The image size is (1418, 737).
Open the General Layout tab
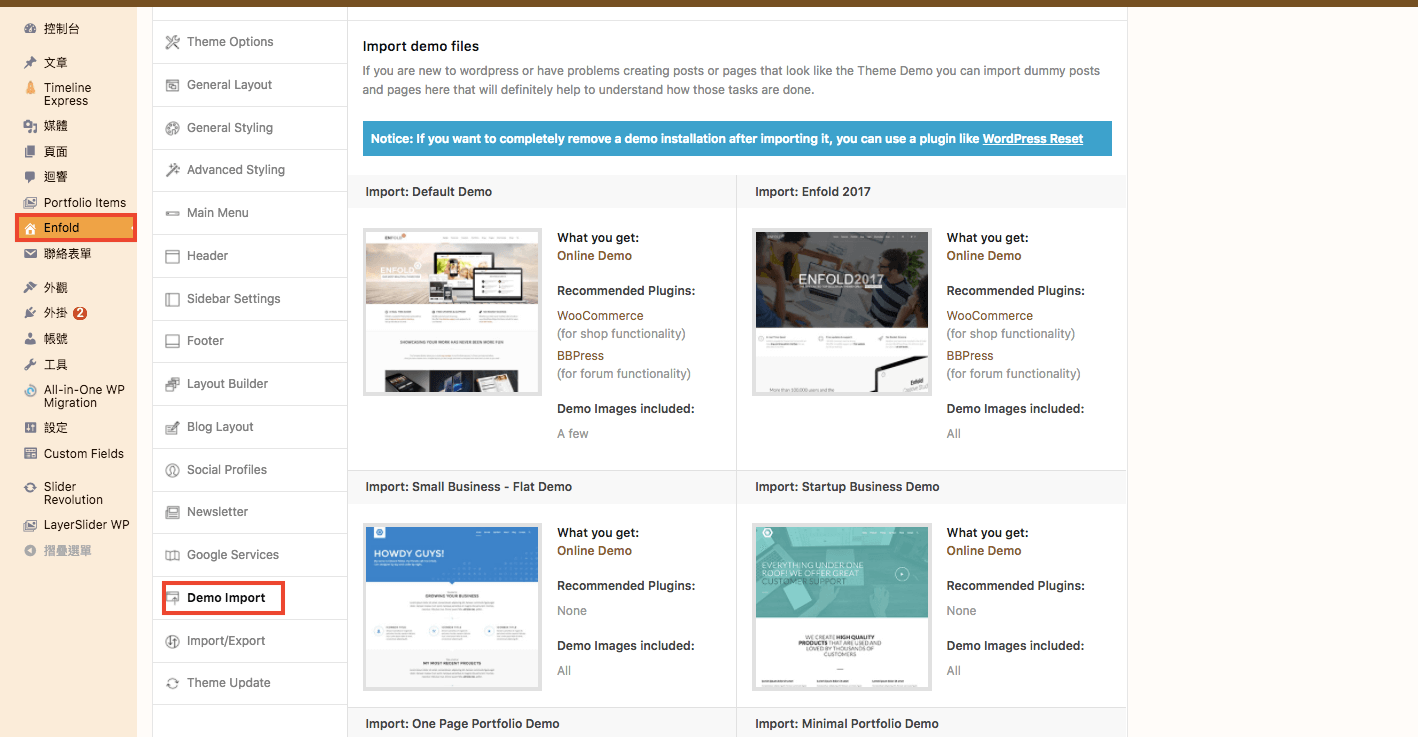coord(250,85)
